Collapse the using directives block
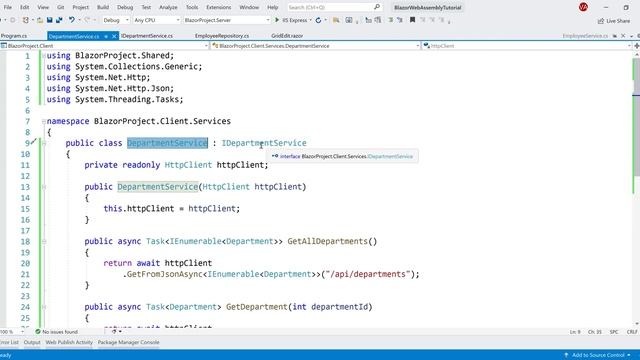This screenshot has width=640, height=360. tap(44, 56)
